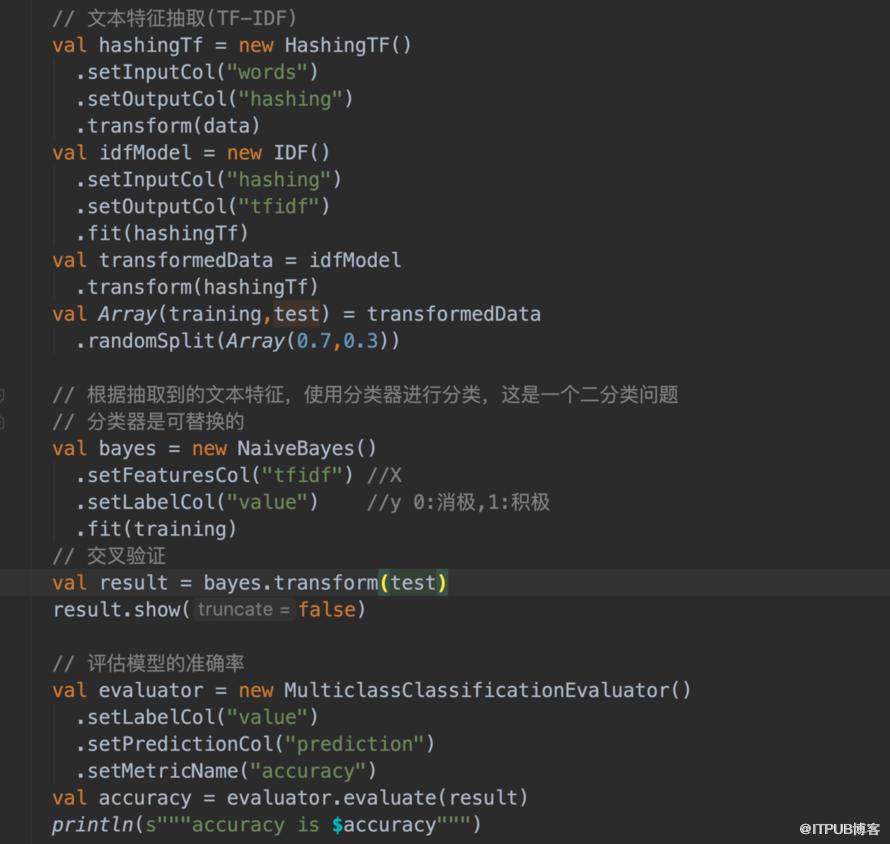890x844 pixels.
Task: Click 'hashingTf' variable declaration name
Action: pyautogui.click(x=150, y=45)
